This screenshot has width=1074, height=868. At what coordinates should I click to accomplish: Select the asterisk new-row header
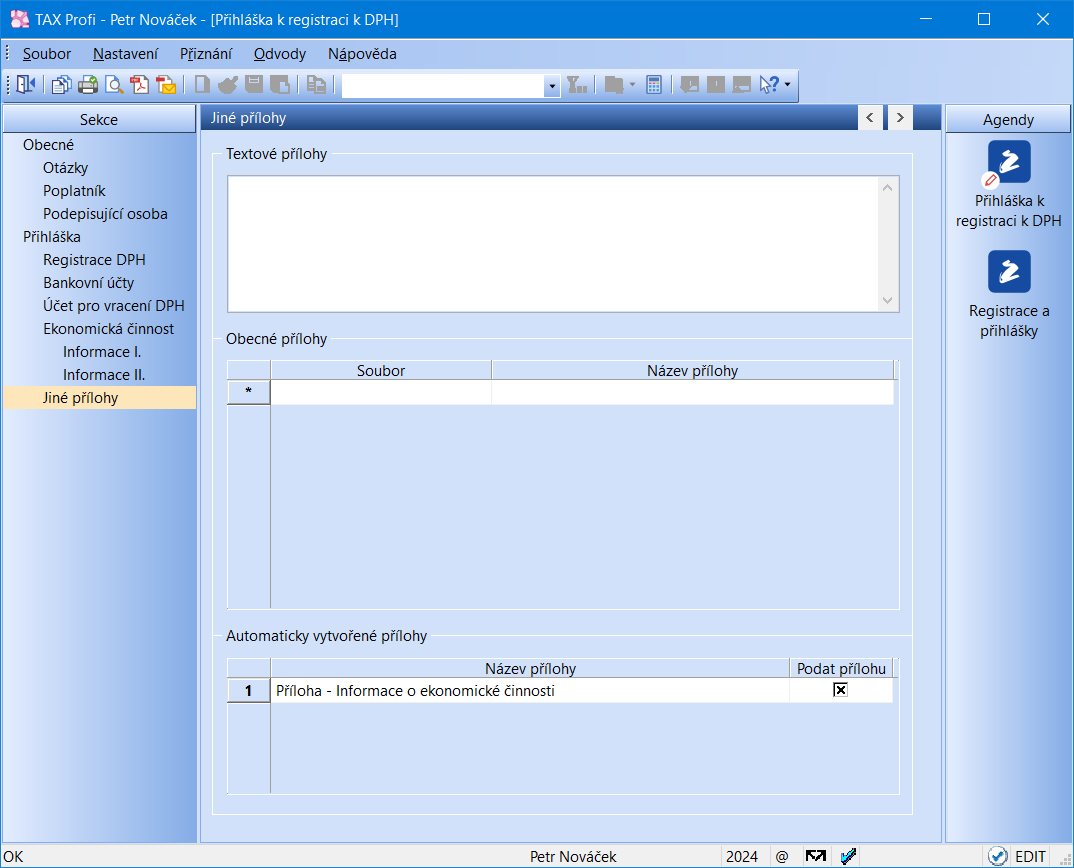[x=249, y=392]
